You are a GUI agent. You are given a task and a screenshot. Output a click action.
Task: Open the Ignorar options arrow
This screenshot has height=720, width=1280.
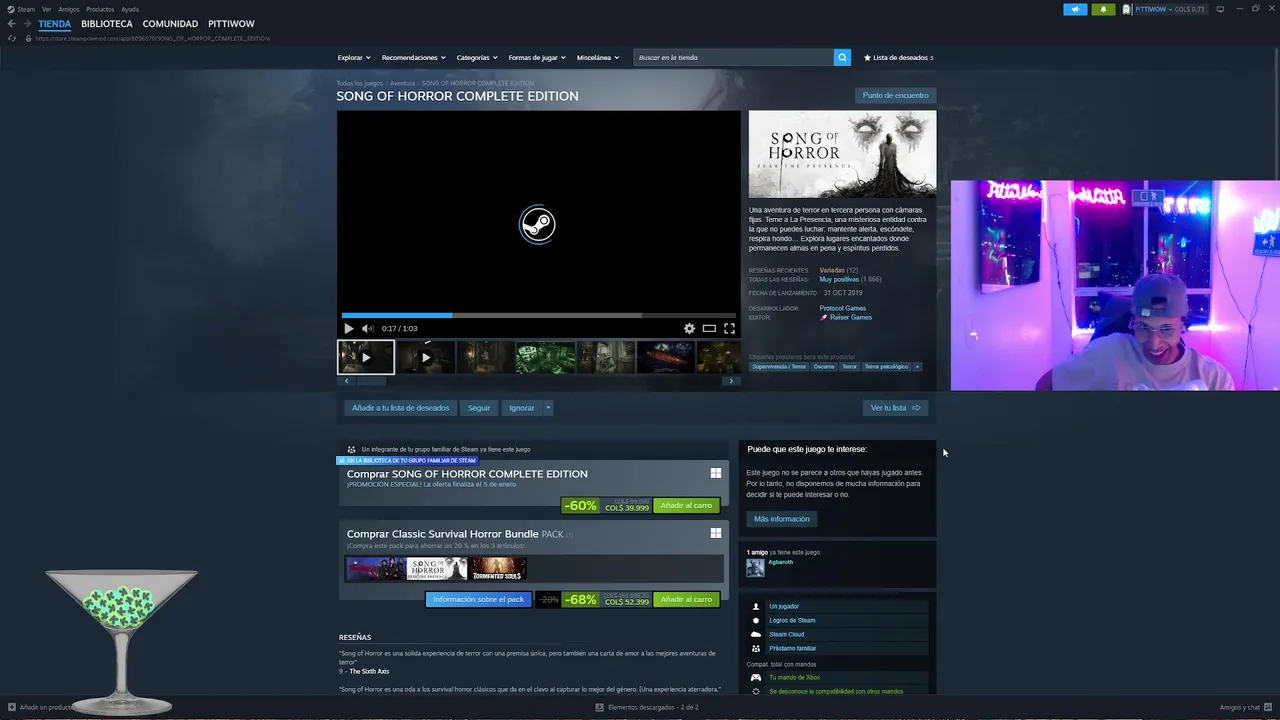[x=548, y=408]
